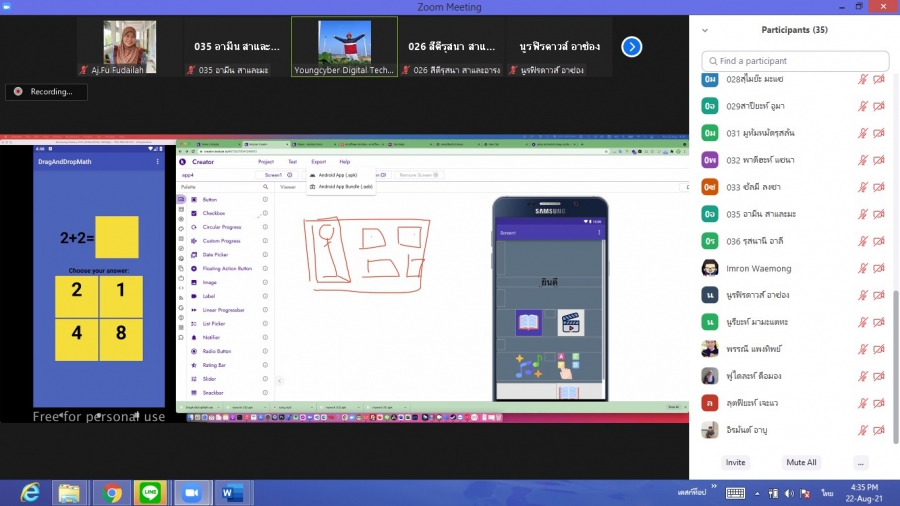Launch LINE app from taskbar

pyautogui.click(x=151, y=492)
